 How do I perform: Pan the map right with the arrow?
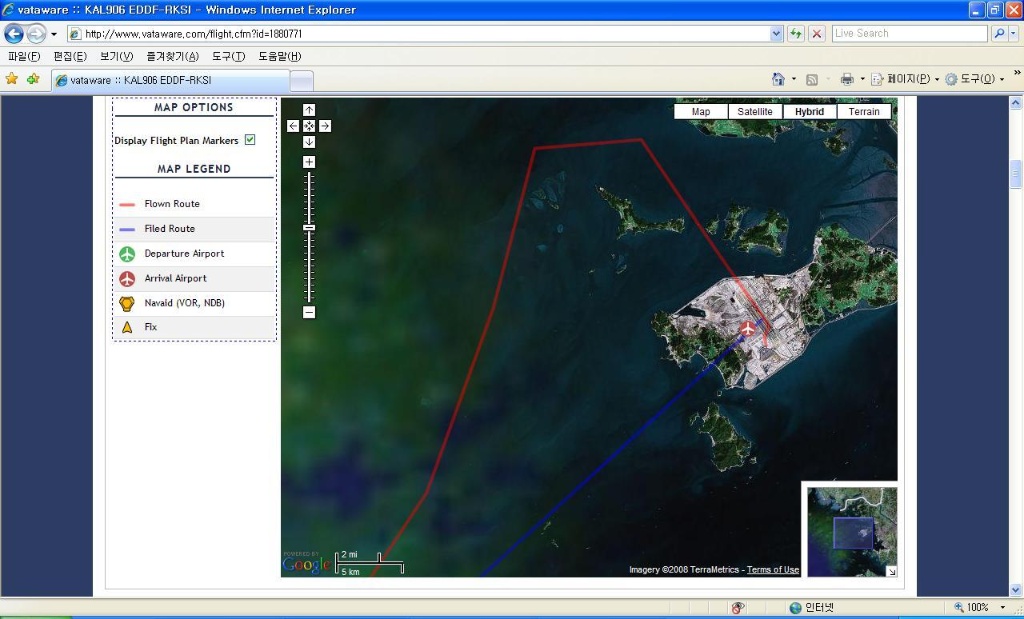coord(325,126)
